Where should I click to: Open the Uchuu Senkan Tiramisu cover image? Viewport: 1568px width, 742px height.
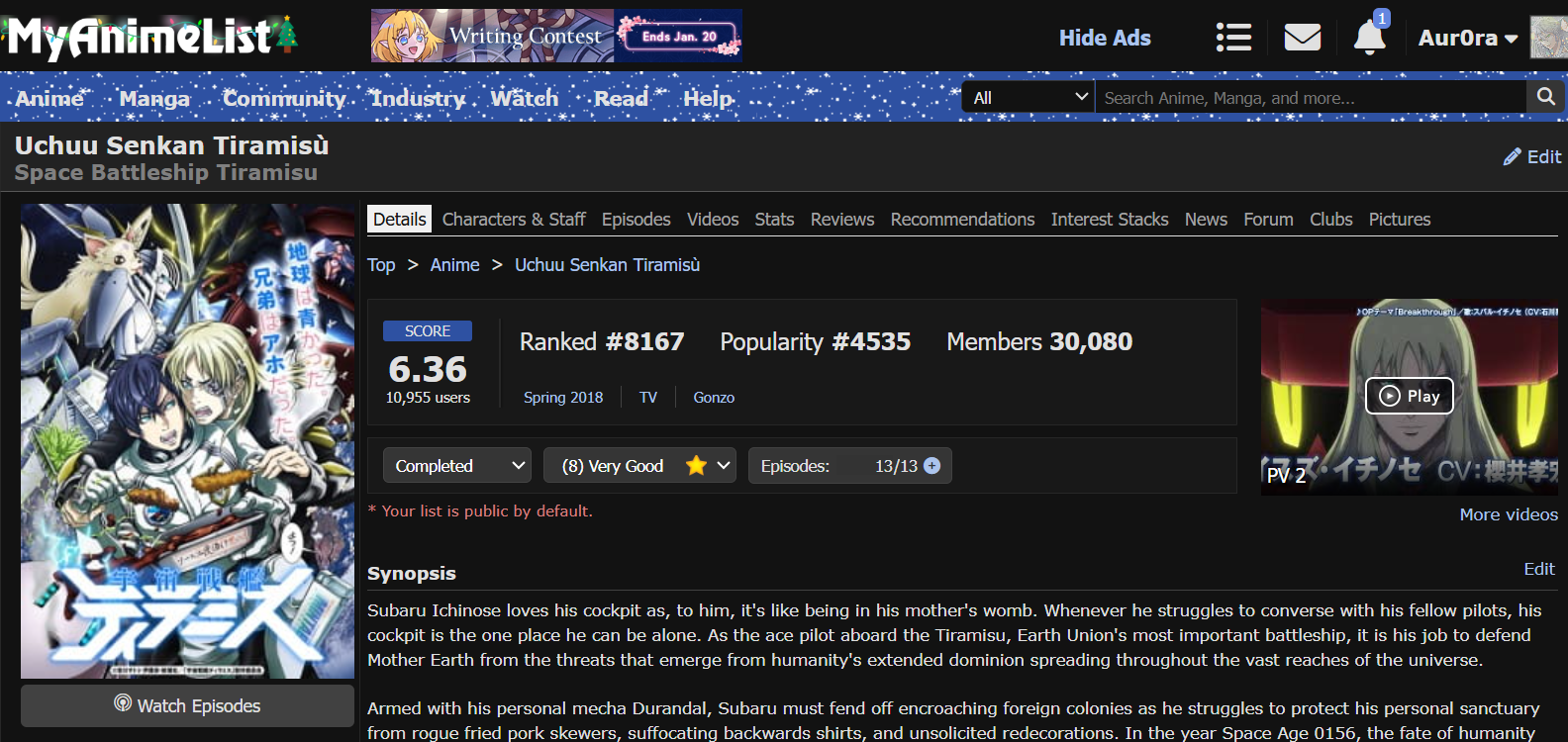click(x=187, y=441)
